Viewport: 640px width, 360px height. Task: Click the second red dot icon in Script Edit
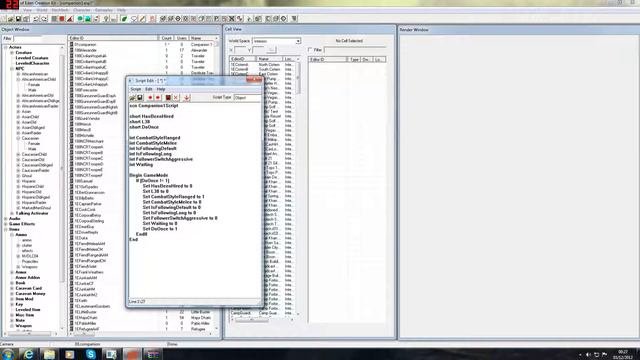point(158,98)
